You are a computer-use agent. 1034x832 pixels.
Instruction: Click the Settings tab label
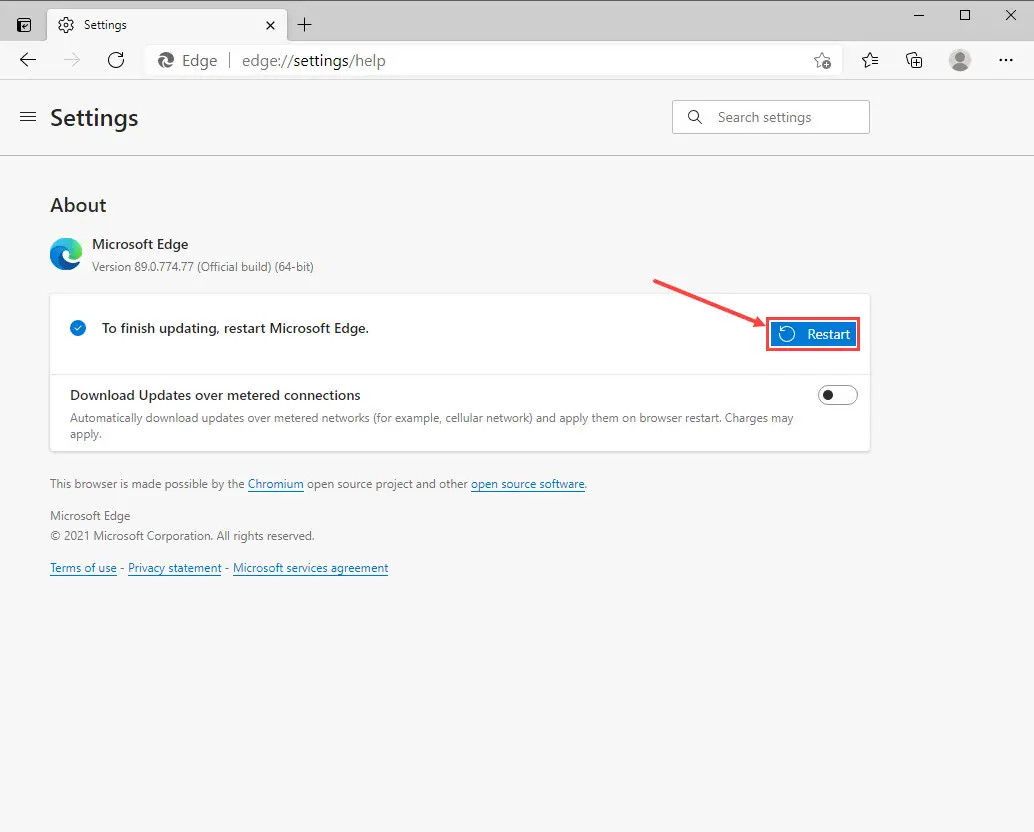click(105, 25)
